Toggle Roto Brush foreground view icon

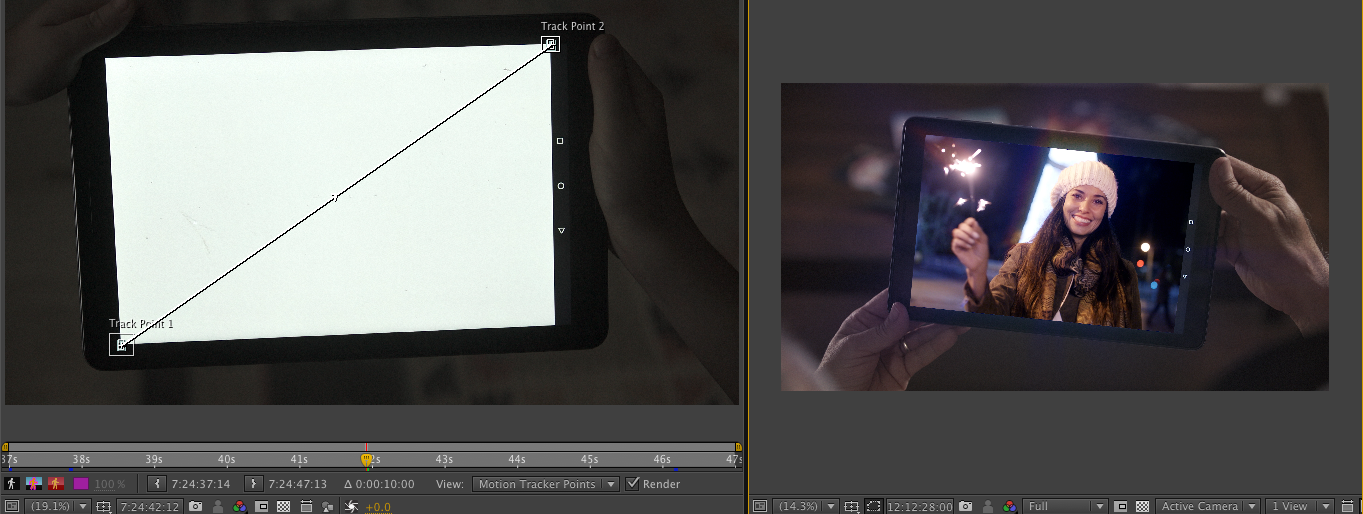click(12, 484)
